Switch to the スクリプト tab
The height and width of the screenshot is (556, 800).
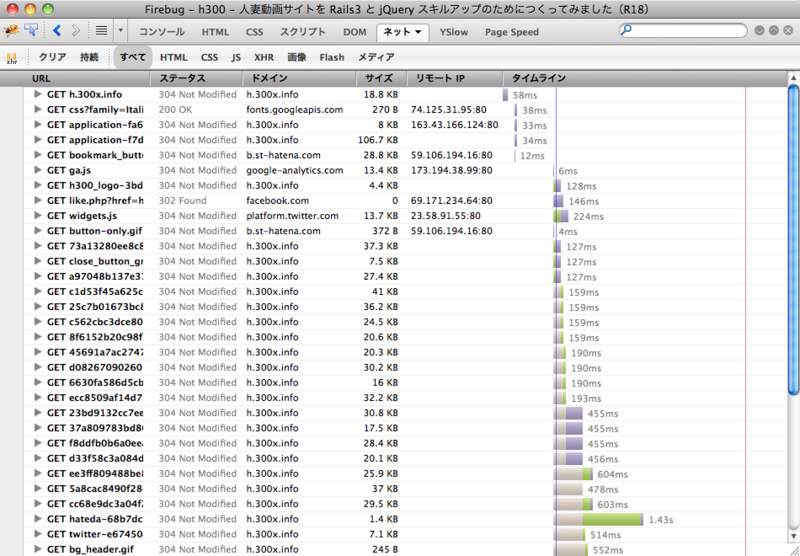pos(303,32)
